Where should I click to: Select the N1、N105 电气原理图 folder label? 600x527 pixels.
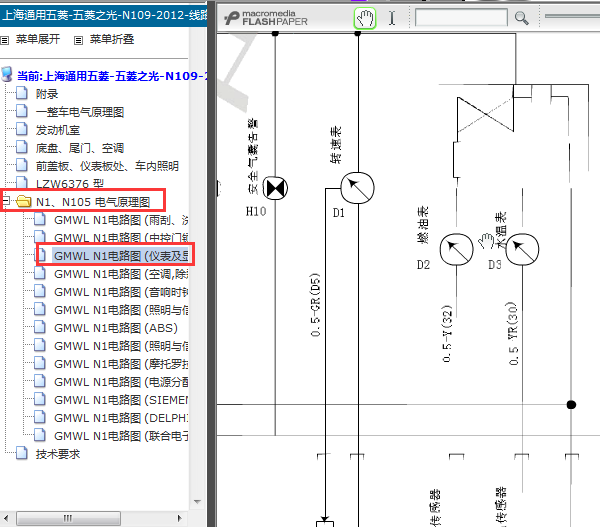93,202
